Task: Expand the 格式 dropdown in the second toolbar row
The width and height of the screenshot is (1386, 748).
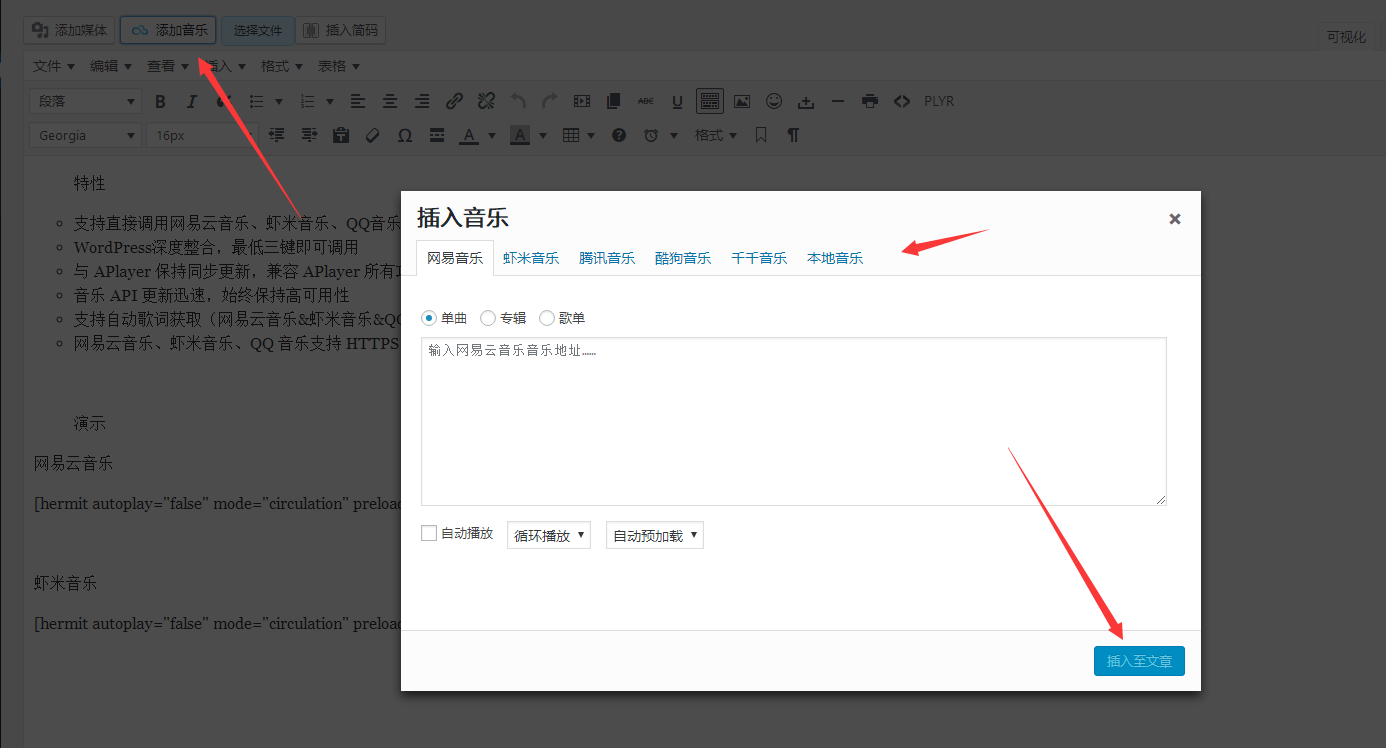Action: click(x=716, y=135)
